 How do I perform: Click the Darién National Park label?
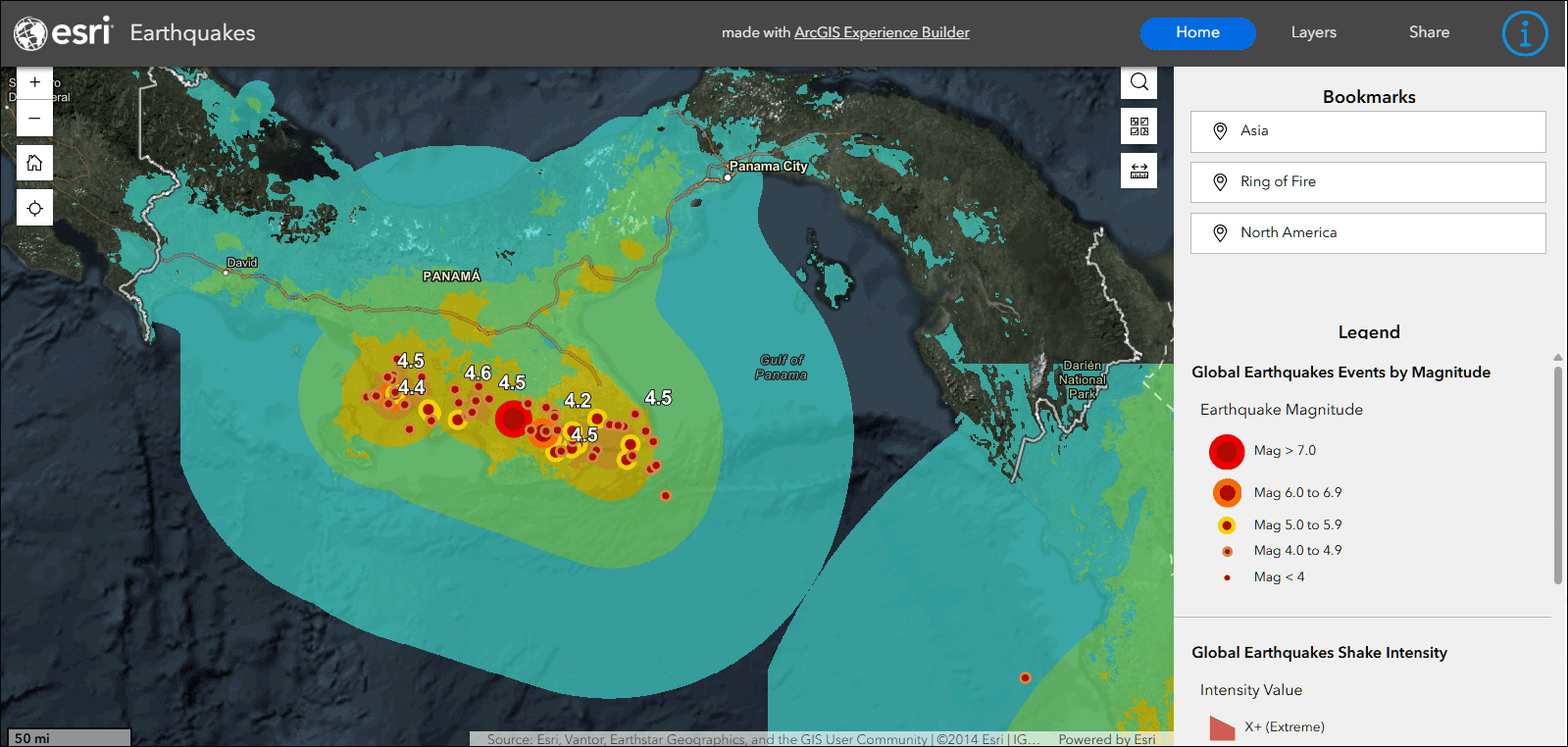coord(1083,379)
